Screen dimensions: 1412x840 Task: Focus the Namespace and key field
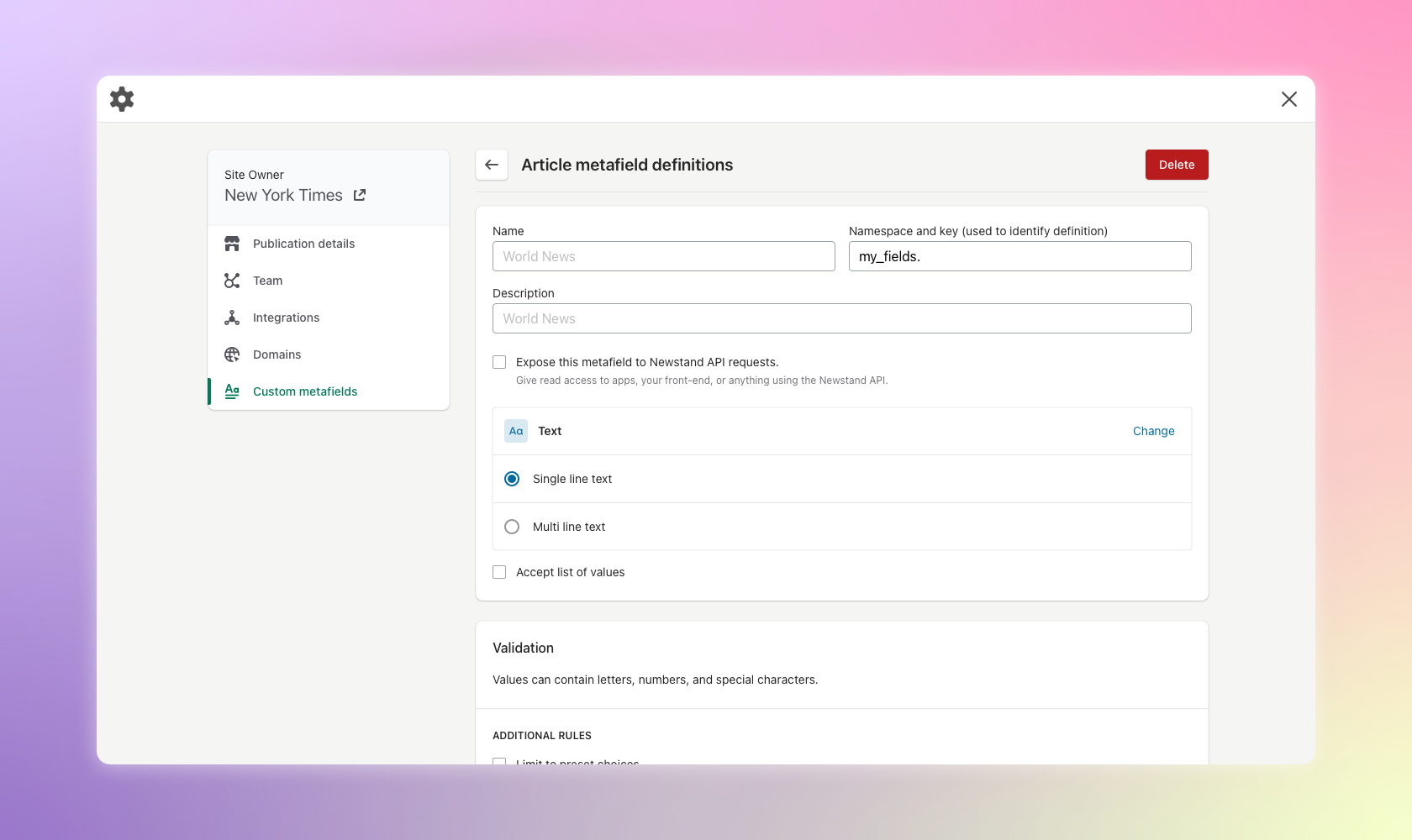1020,256
